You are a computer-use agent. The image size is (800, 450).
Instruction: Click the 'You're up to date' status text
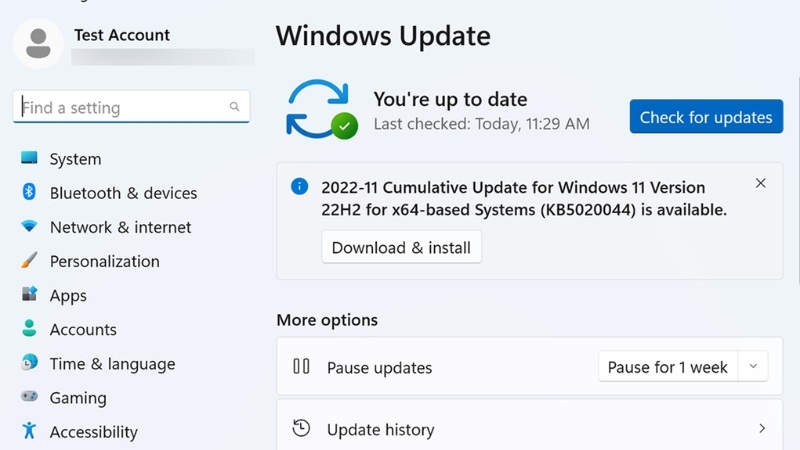tap(450, 99)
